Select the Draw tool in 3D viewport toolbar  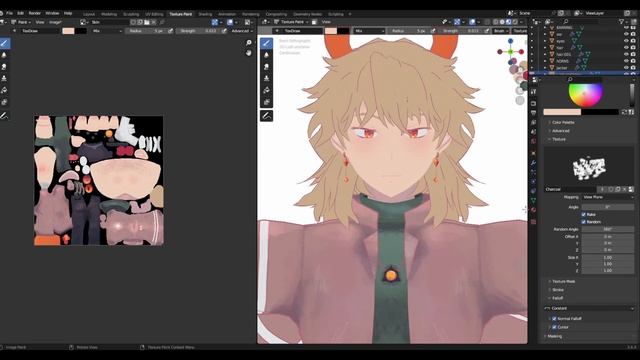tap(267, 43)
